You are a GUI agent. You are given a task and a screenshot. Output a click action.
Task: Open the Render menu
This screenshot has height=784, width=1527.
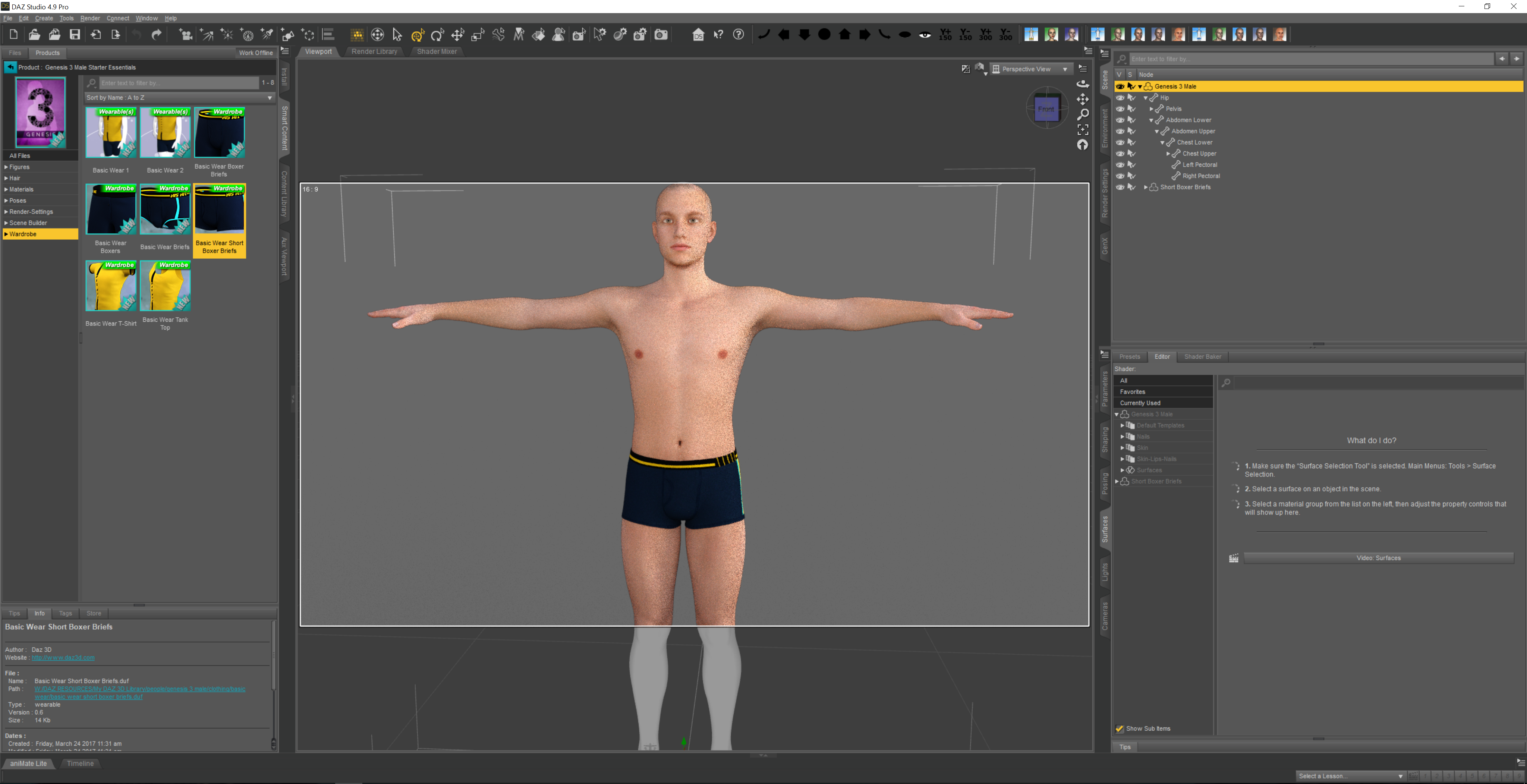point(90,18)
